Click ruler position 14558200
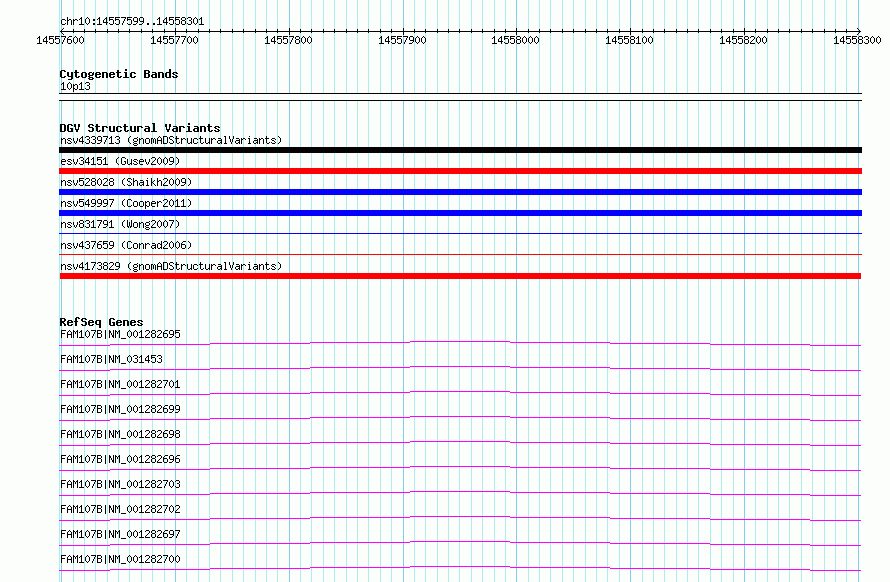Screen dimensions: 890x582 coord(744,40)
